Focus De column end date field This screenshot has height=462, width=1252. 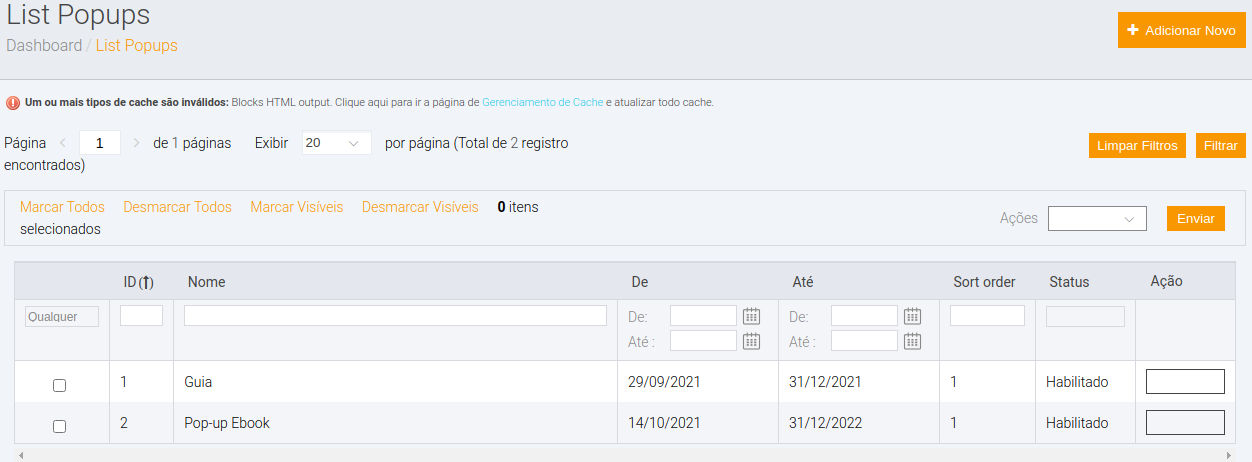click(x=703, y=341)
